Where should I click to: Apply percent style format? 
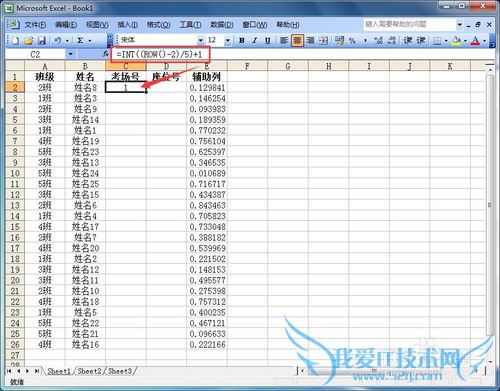[x=352, y=40]
